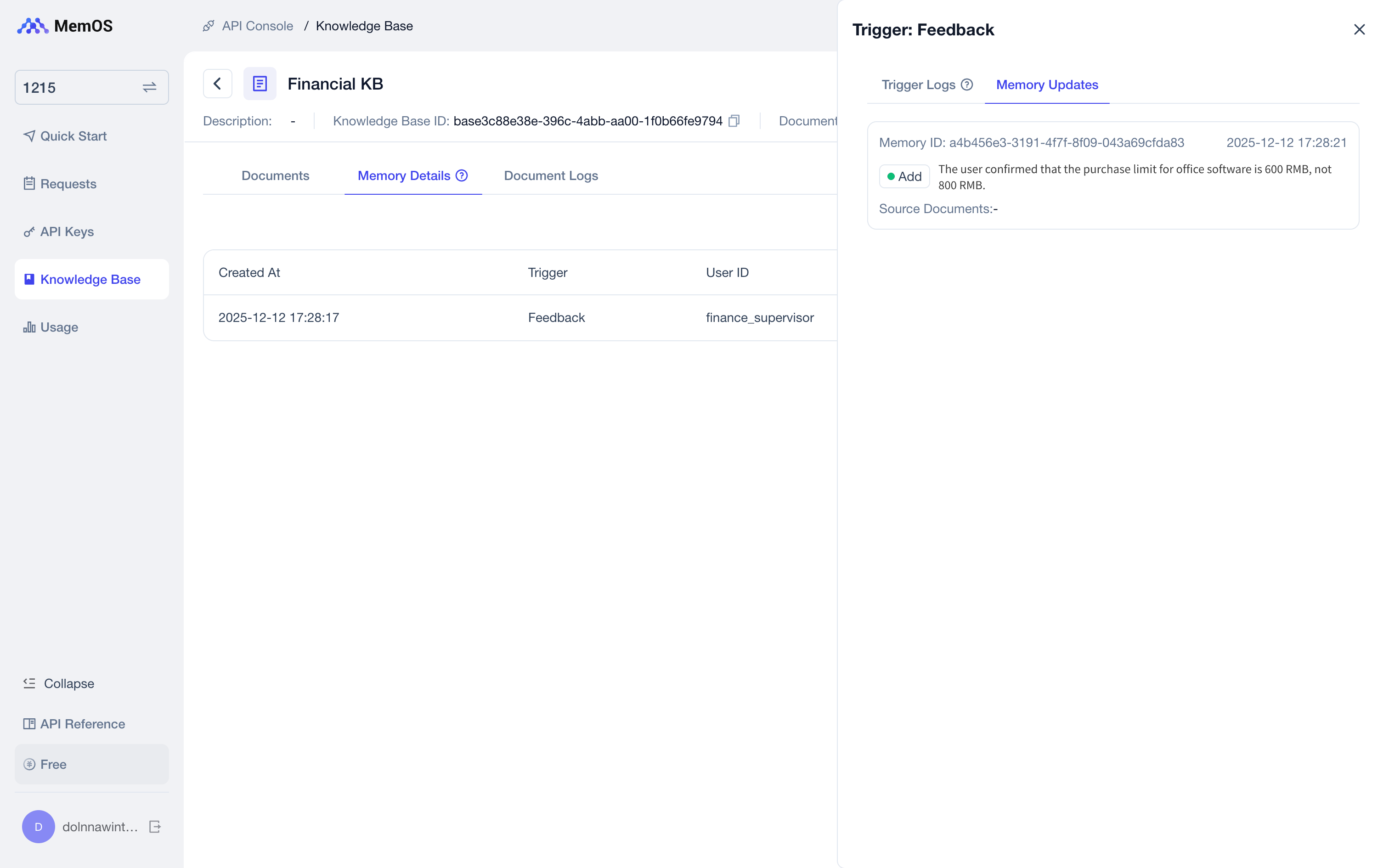Select the Trigger Logs tab
The image size is (1389, 868).
[x=919, y=85]
